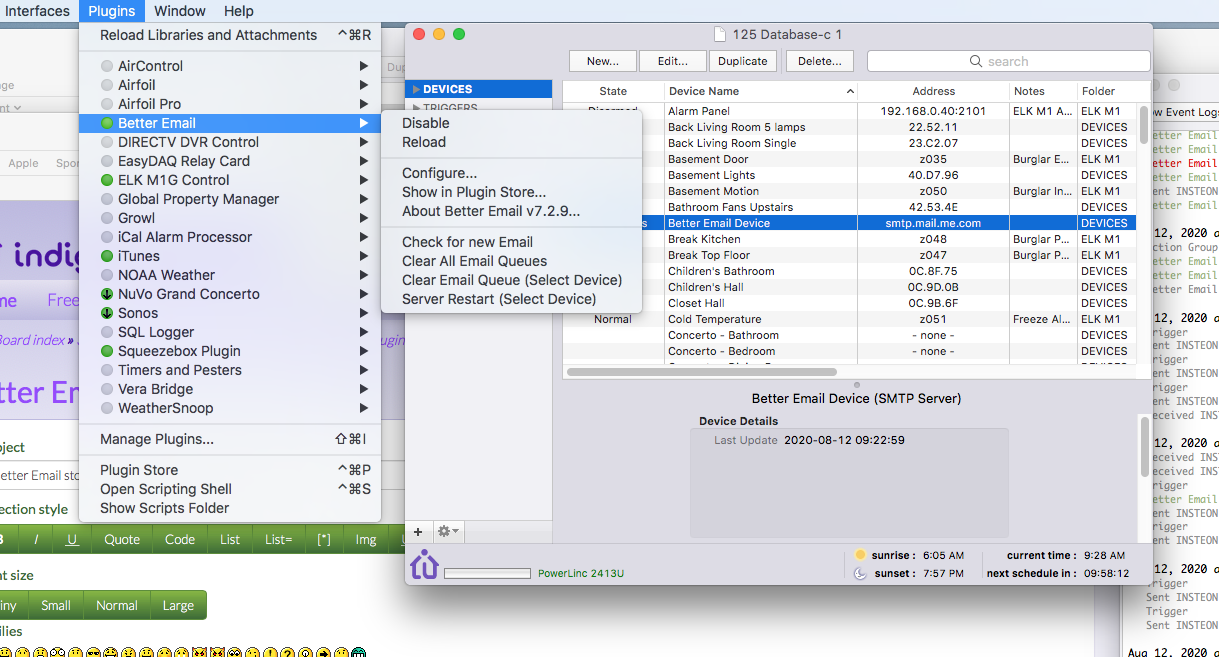Choose Clear Email Queue (Select Device)
Screen dimensions: 1219x657
(511, 280)
